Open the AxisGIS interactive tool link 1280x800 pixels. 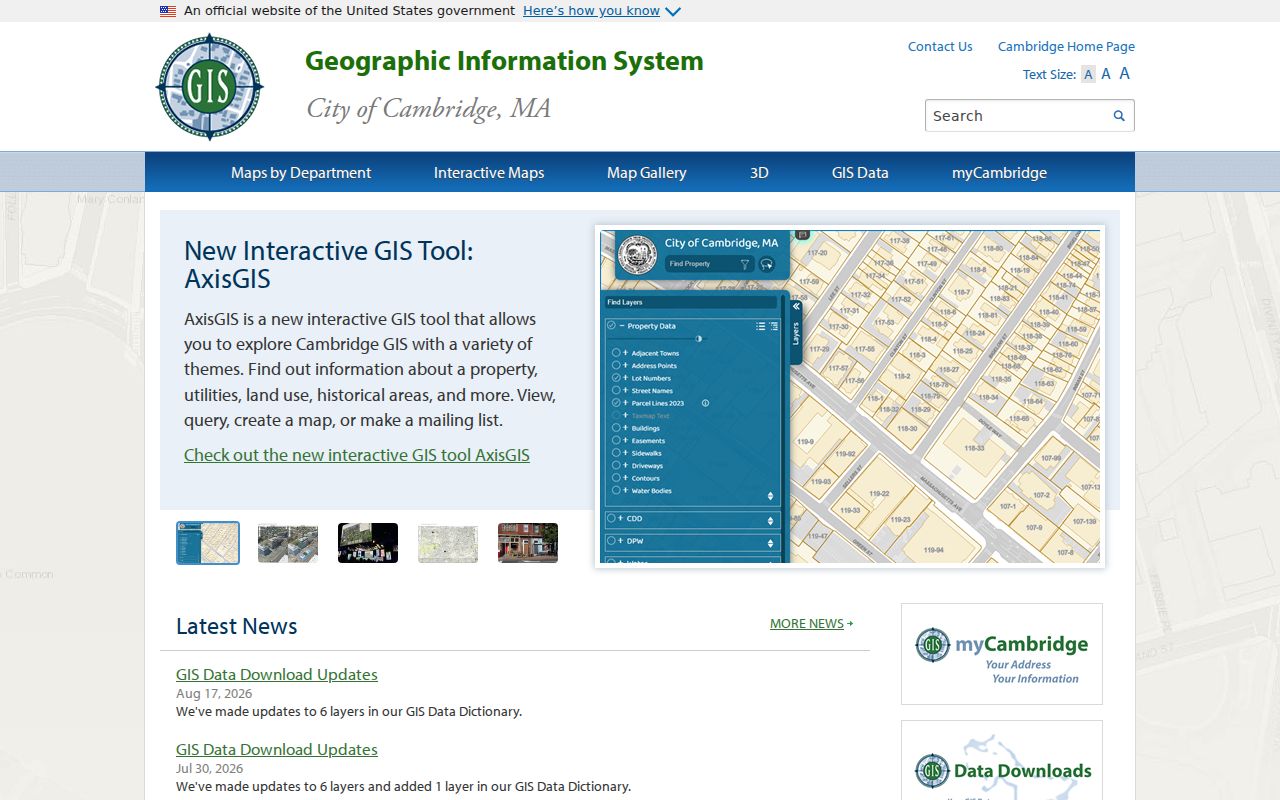[x=357, y=455]
